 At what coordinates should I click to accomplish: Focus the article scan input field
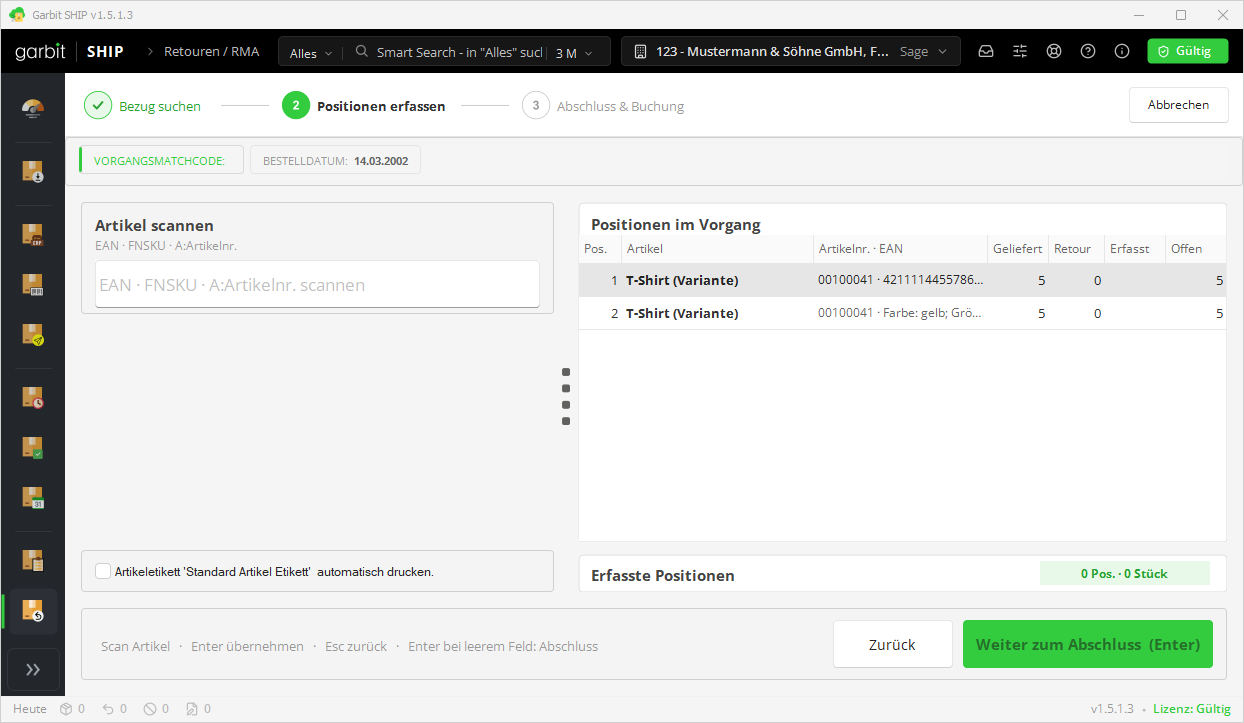(x=317, y=284)
